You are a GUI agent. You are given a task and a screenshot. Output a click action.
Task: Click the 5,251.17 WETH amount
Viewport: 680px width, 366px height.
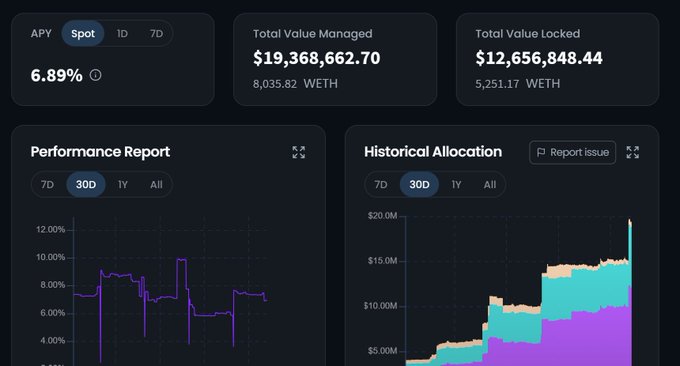click(518, 84)
